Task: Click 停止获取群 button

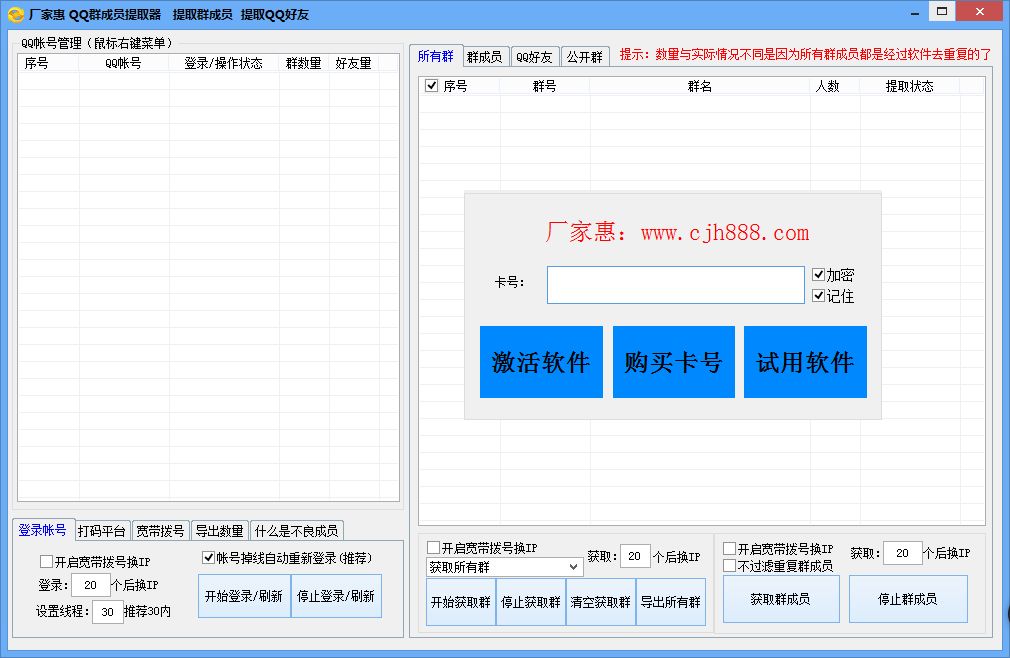Action: [x=531, y=602]
